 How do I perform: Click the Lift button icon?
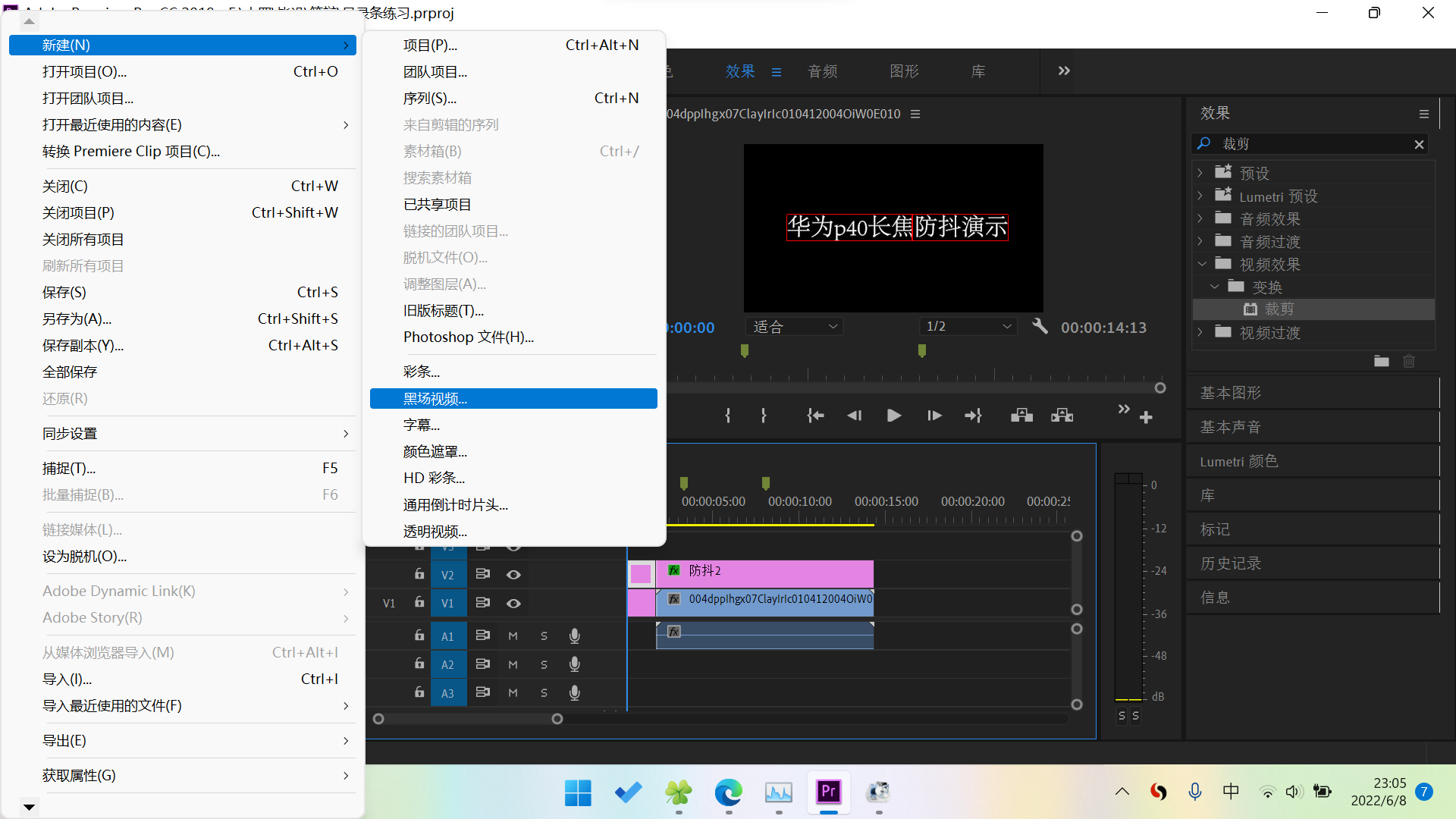click(x=1021, y=416)
